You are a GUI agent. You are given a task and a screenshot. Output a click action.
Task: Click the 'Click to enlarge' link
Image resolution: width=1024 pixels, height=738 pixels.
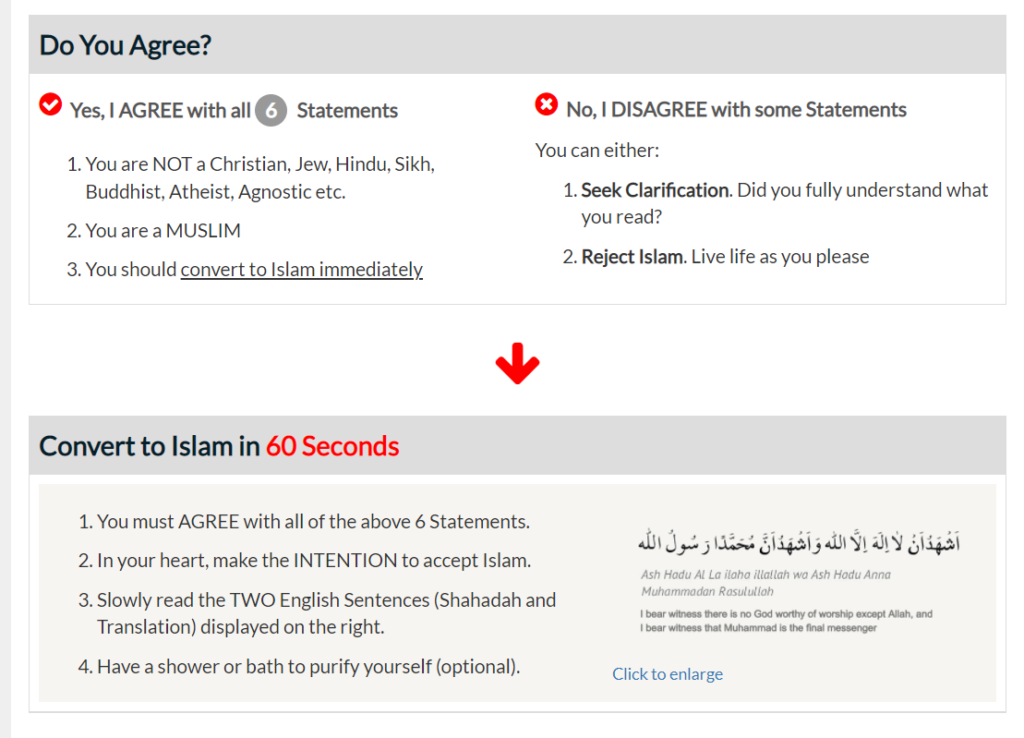pyautogui.click(x=667, y=673)
